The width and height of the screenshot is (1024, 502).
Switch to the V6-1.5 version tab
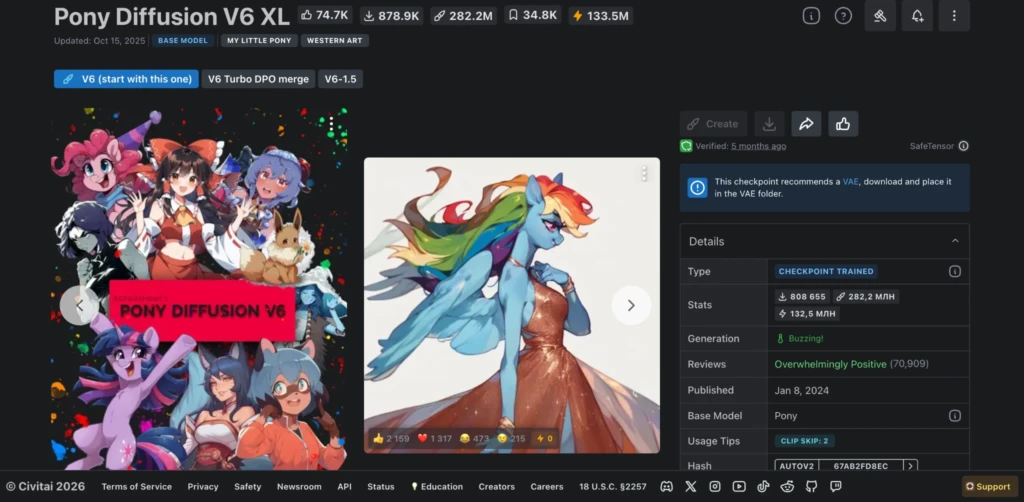[x=340, y=79]
